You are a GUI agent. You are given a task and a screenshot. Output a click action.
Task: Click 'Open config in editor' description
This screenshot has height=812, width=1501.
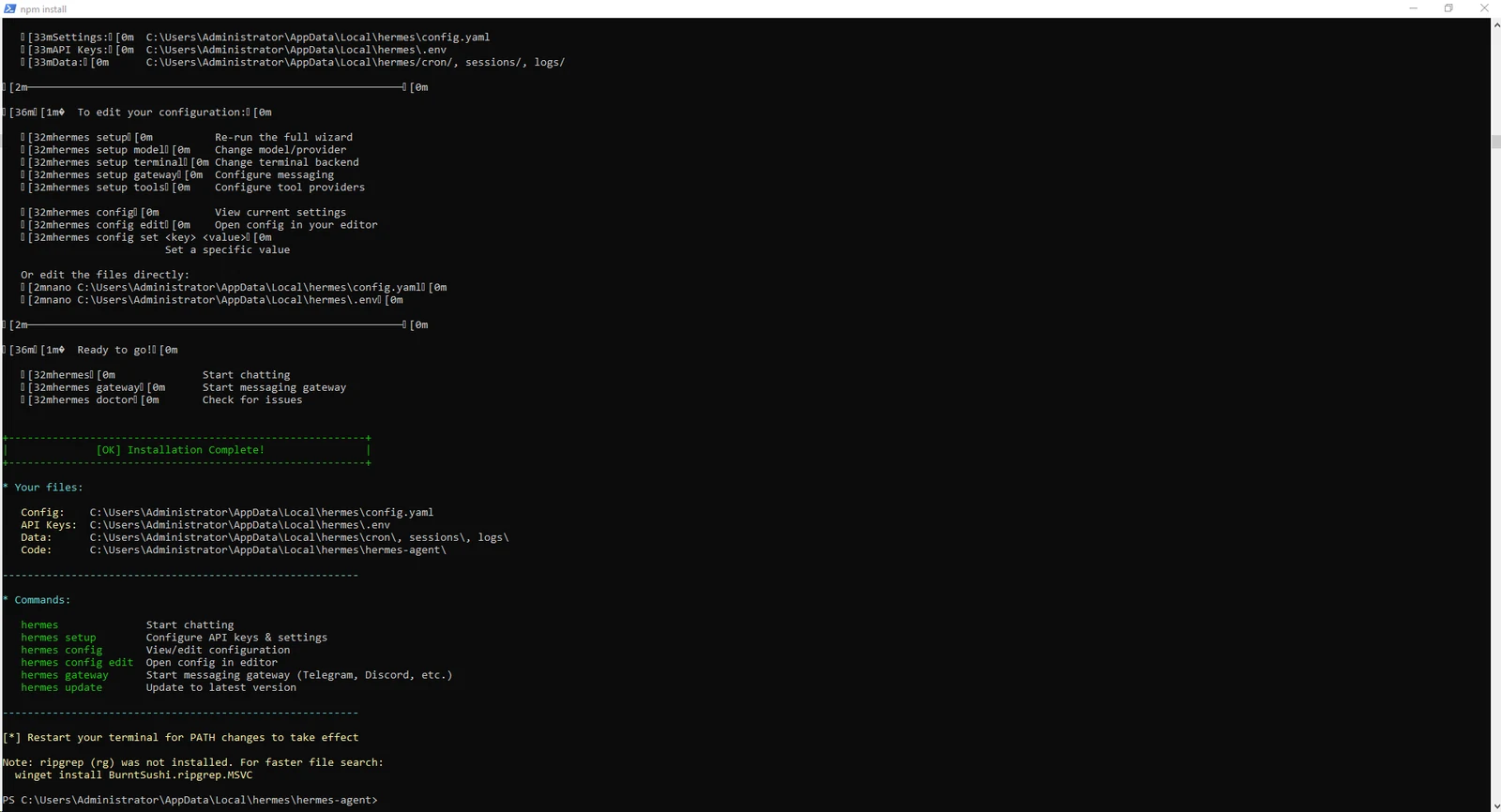pos(212,663)
